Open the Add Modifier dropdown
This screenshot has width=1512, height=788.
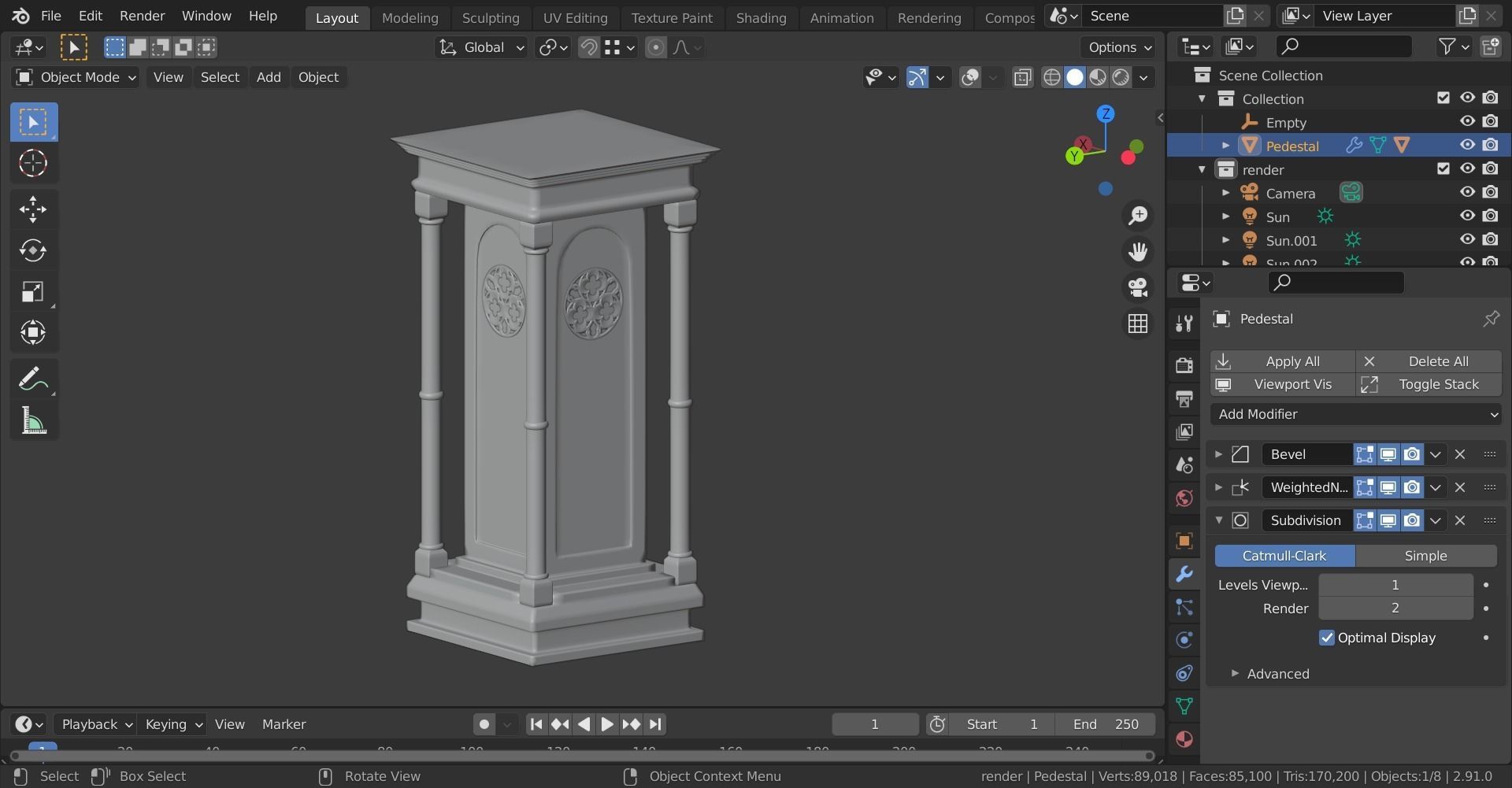(x=1356, y=414)
